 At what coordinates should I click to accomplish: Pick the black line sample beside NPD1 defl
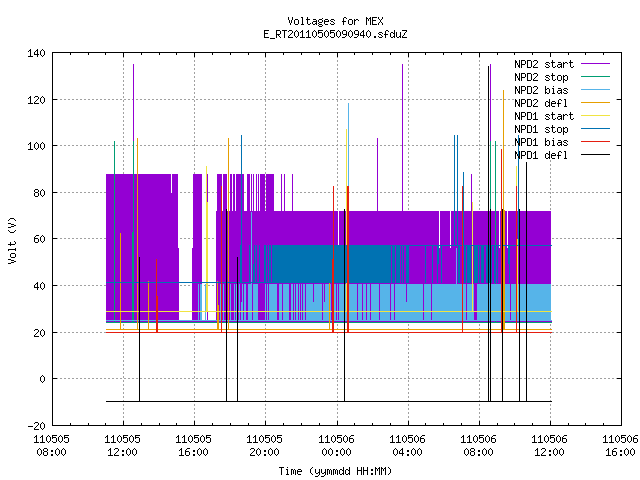pyautogui.click(x=595, y=155)
